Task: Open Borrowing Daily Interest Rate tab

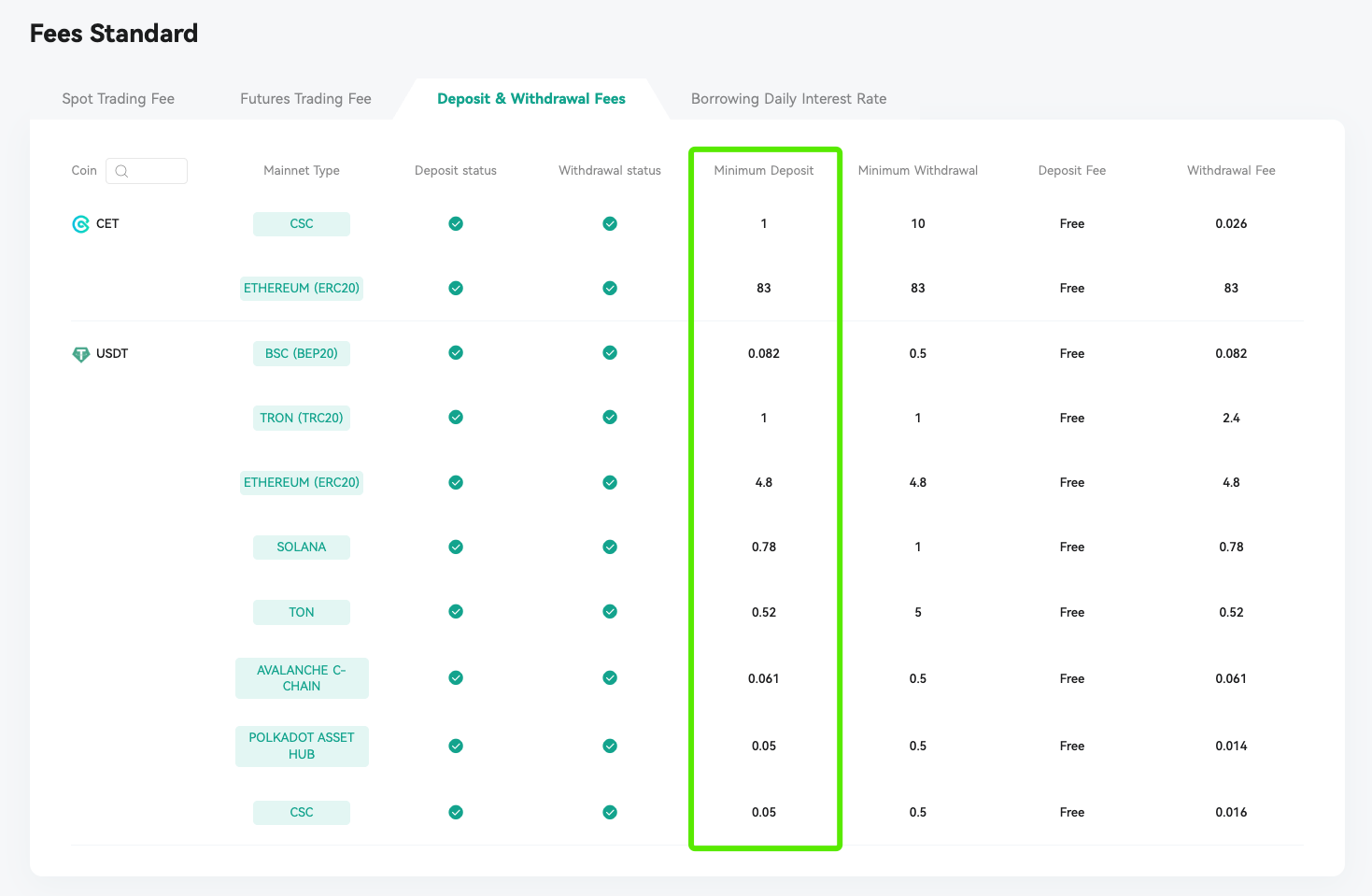Action: click(788, 99)
